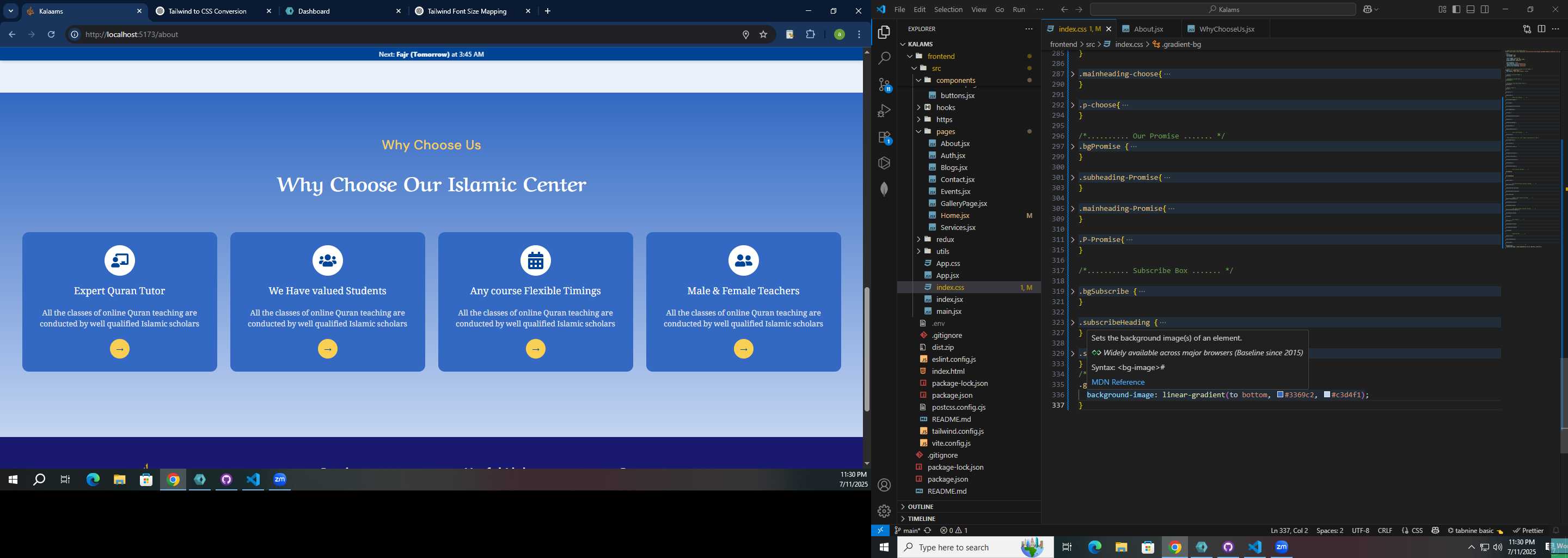Screen dimensions: 1568x558
Task: Open the Run and Debug view
Action: point(884,111)
